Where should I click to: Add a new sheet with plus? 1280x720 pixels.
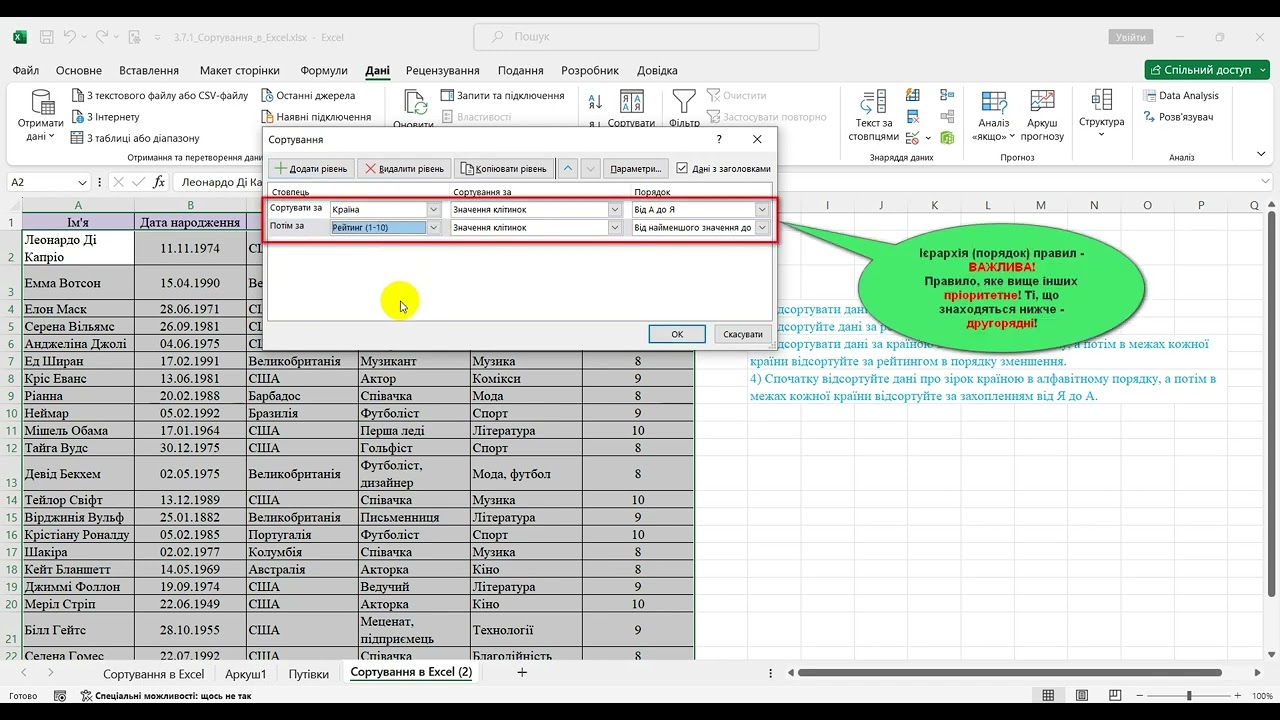[522, 673]
